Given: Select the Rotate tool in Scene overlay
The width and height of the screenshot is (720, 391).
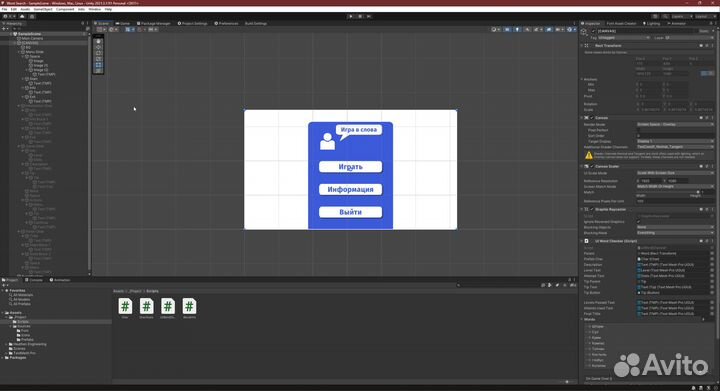Looking at the screenshot, I should [98, 53].
